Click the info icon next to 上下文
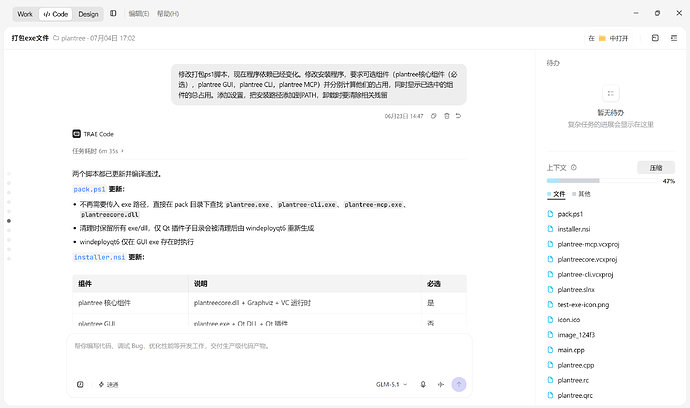Viewport: 690px width, 408px height. pos(573,168)
